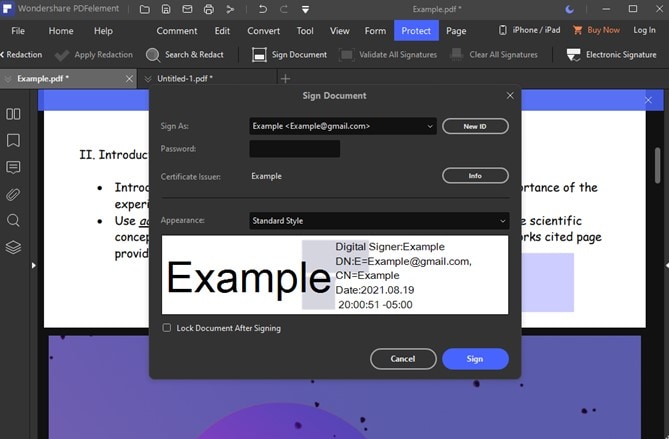This screenshot has width=669, height=439.
Task: Switch to the Comment tab
Action: coord(177,31)
